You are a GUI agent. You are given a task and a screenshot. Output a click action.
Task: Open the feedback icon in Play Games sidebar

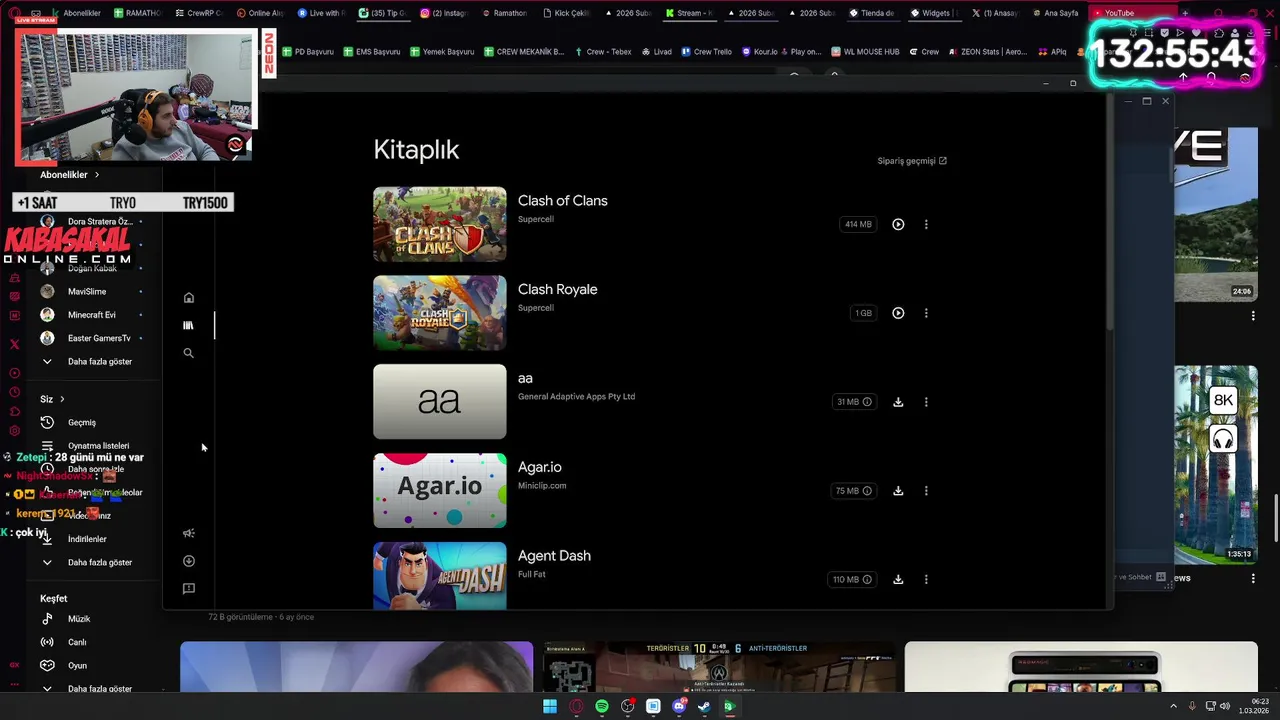(188, 589)
